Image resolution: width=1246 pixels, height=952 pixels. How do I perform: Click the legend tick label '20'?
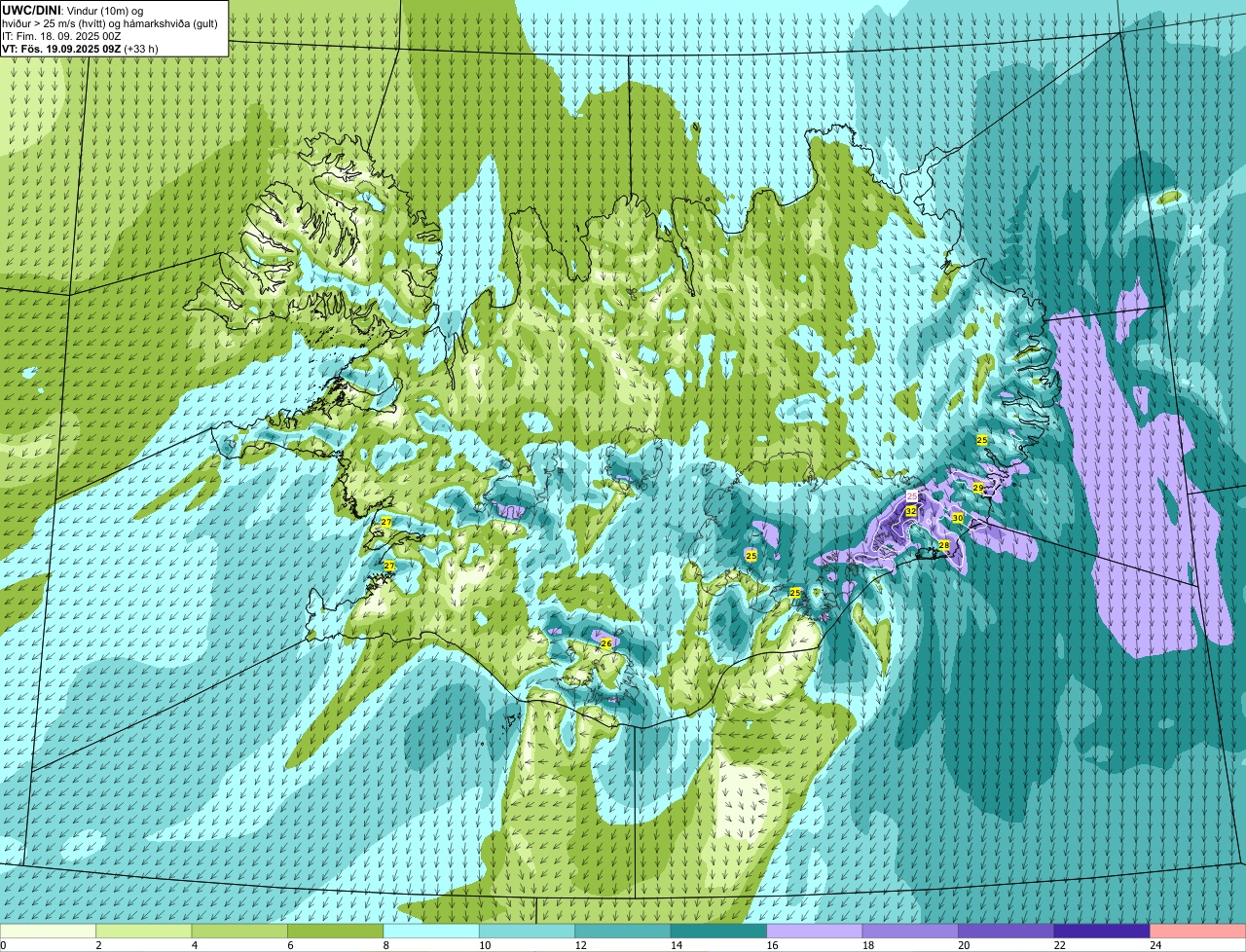963,945
